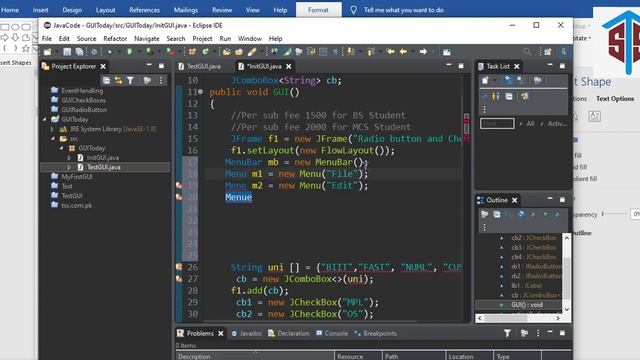This screenshot has width=640, height=360.
Task: Expand the JRE System Library node
Action: [52, 129]
